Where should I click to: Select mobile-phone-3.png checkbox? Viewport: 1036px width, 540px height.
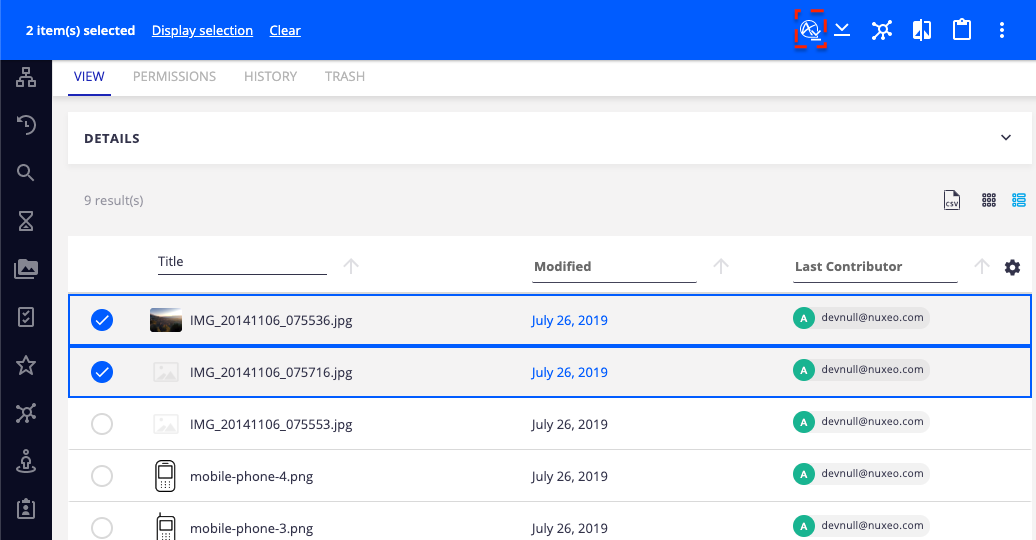pos(102,527)
